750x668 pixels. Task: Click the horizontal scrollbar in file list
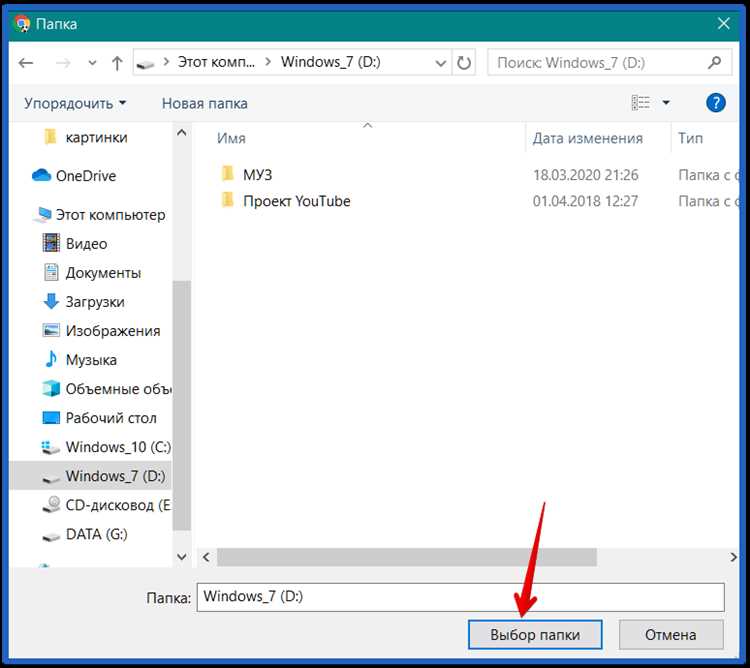click(406, 557)
